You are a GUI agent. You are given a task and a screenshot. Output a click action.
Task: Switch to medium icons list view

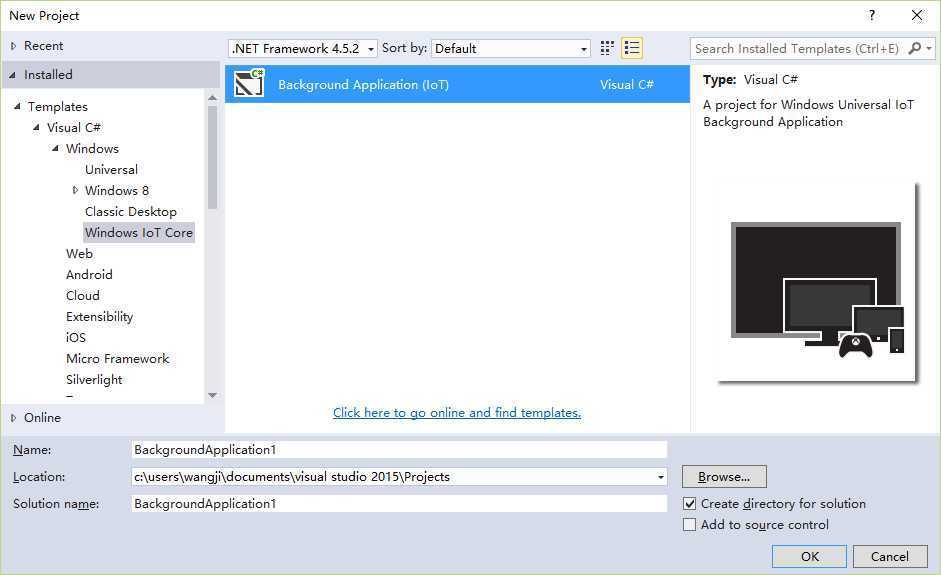coord(632,48)
